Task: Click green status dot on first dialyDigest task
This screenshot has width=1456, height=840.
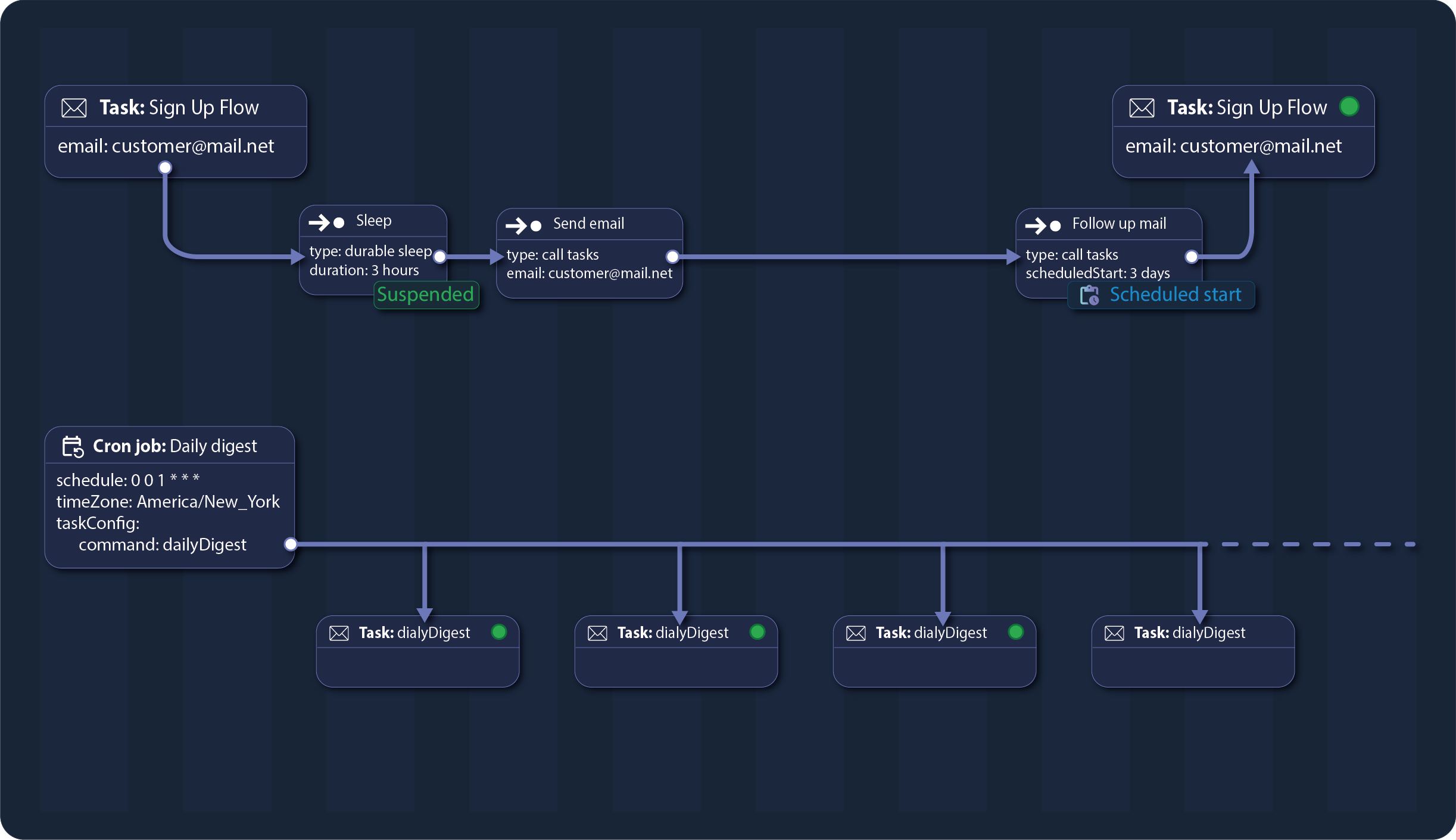Action: pos(499,631)
